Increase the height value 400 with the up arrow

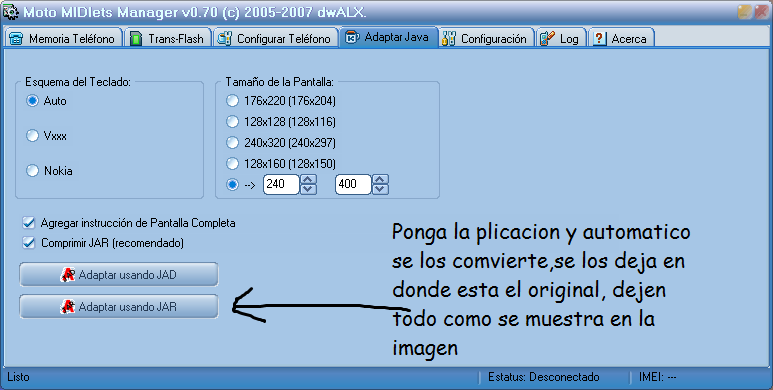(x=380, y=179)
